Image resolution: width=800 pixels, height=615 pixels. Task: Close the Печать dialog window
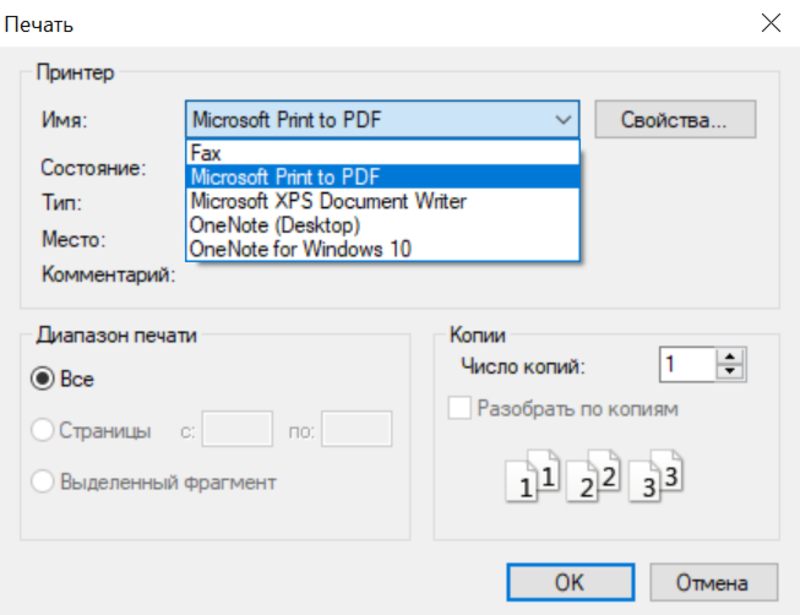pos(770,23)
